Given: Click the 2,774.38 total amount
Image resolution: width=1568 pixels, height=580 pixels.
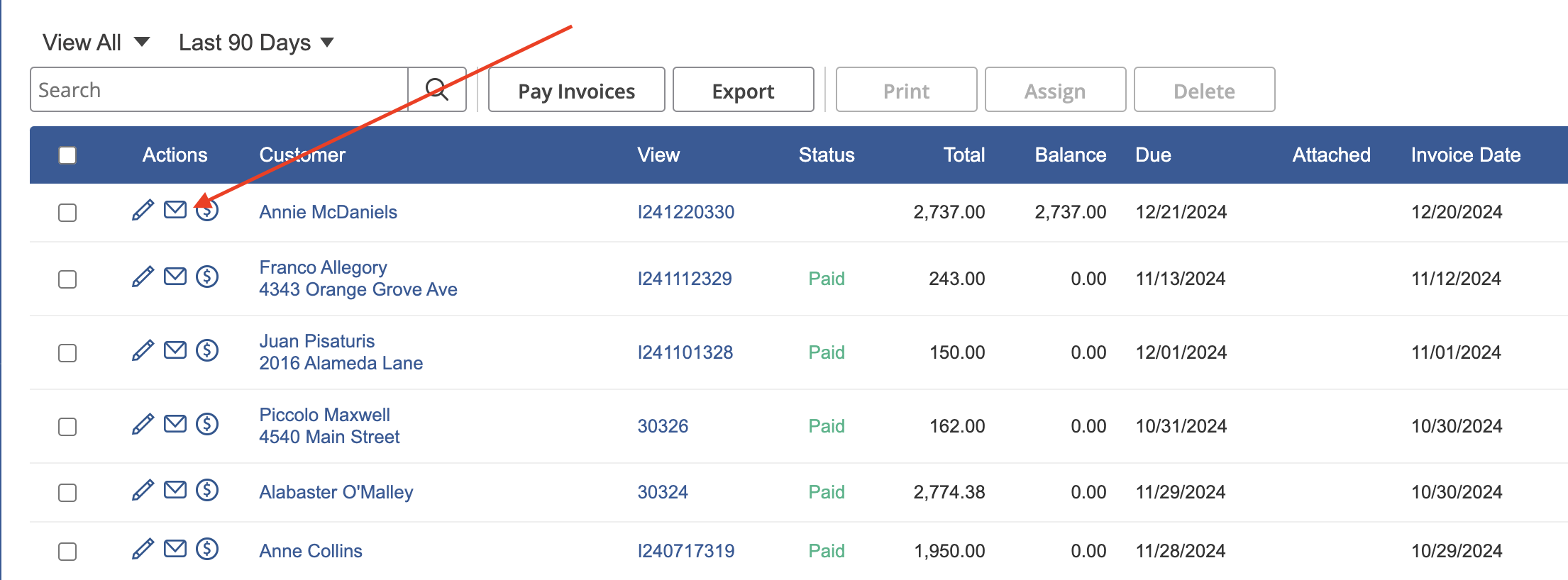Looking at the screenshot, I should point(949,492).
